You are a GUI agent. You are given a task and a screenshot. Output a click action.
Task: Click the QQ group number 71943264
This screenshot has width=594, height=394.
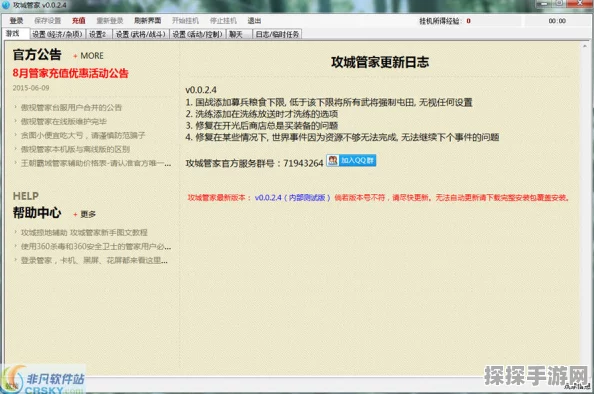tap(303, 163)
